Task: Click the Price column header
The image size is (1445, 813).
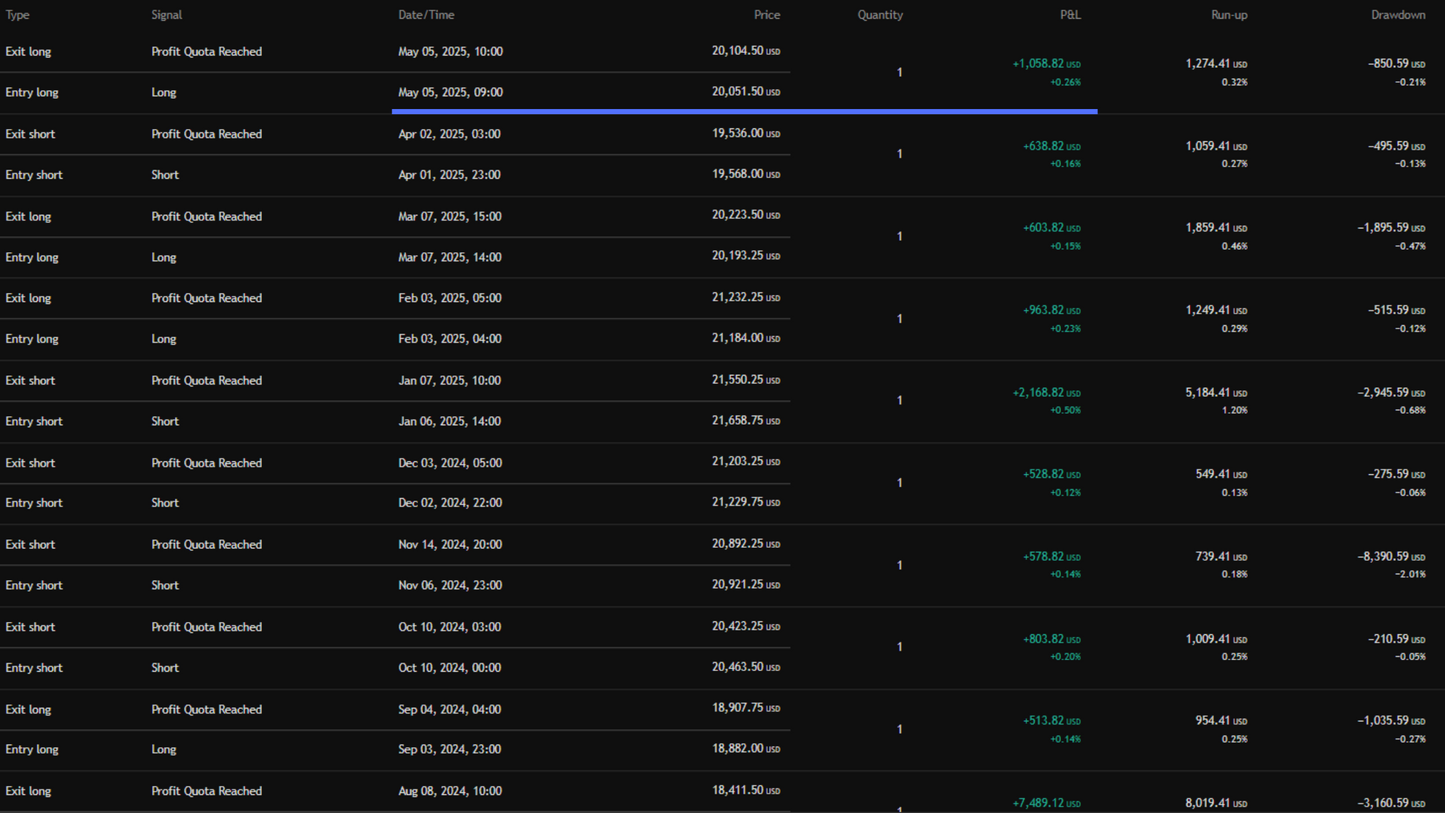Action: click(x=767, y=15)
